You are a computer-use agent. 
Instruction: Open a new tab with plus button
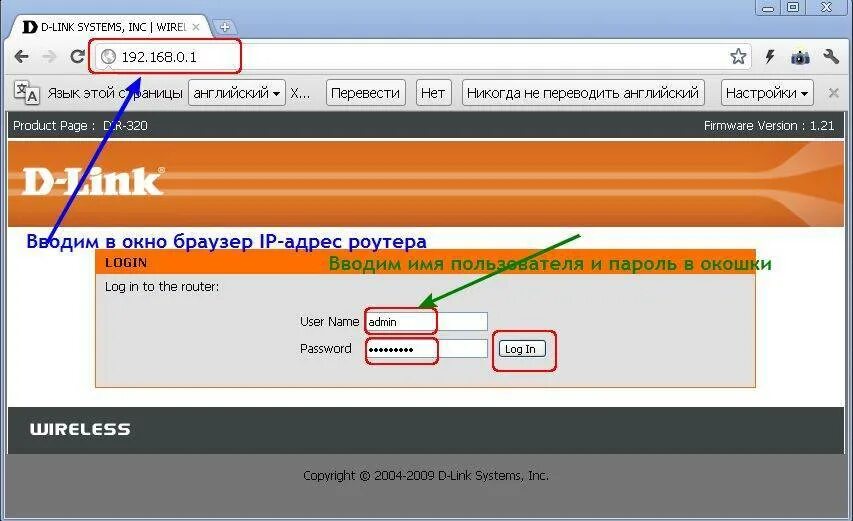coord(224,26)
